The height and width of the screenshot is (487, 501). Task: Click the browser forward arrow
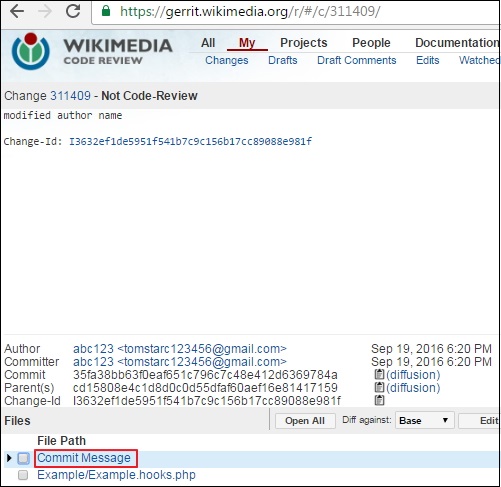pos(45,12)
